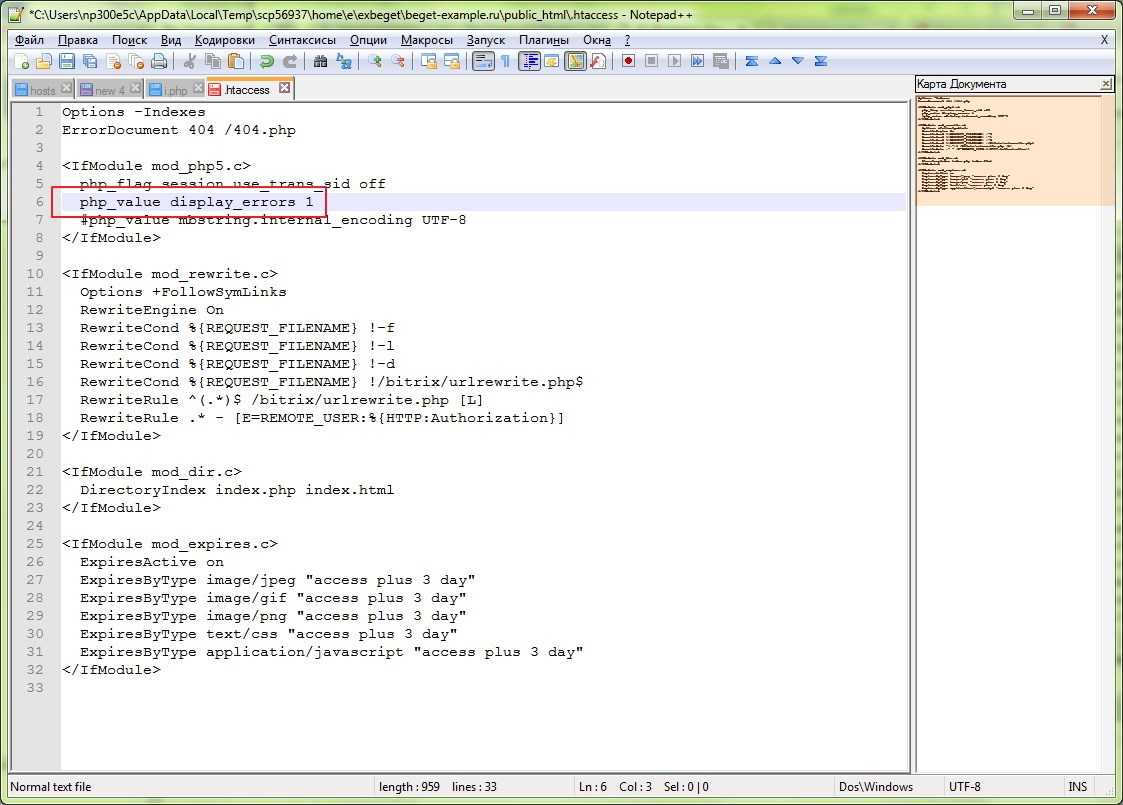Toggle the Document Map toolbar button

click(x=575, y=61)
